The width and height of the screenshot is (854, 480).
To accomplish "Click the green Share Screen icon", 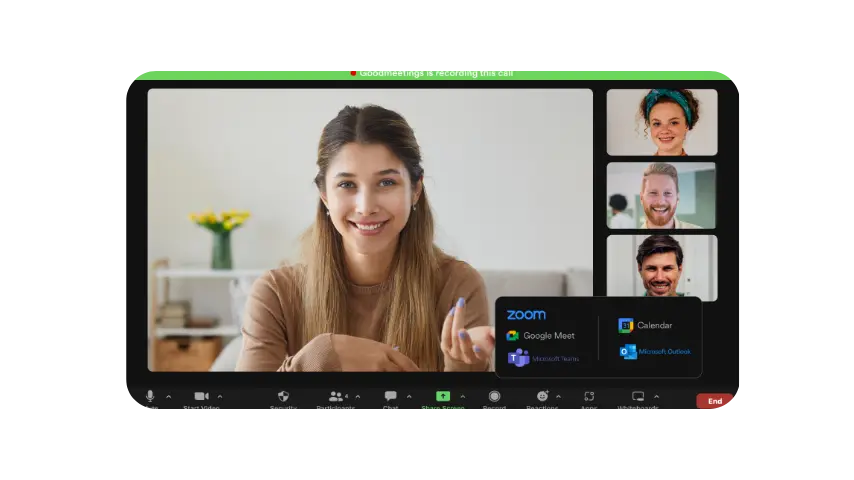I will pos(443,396).
